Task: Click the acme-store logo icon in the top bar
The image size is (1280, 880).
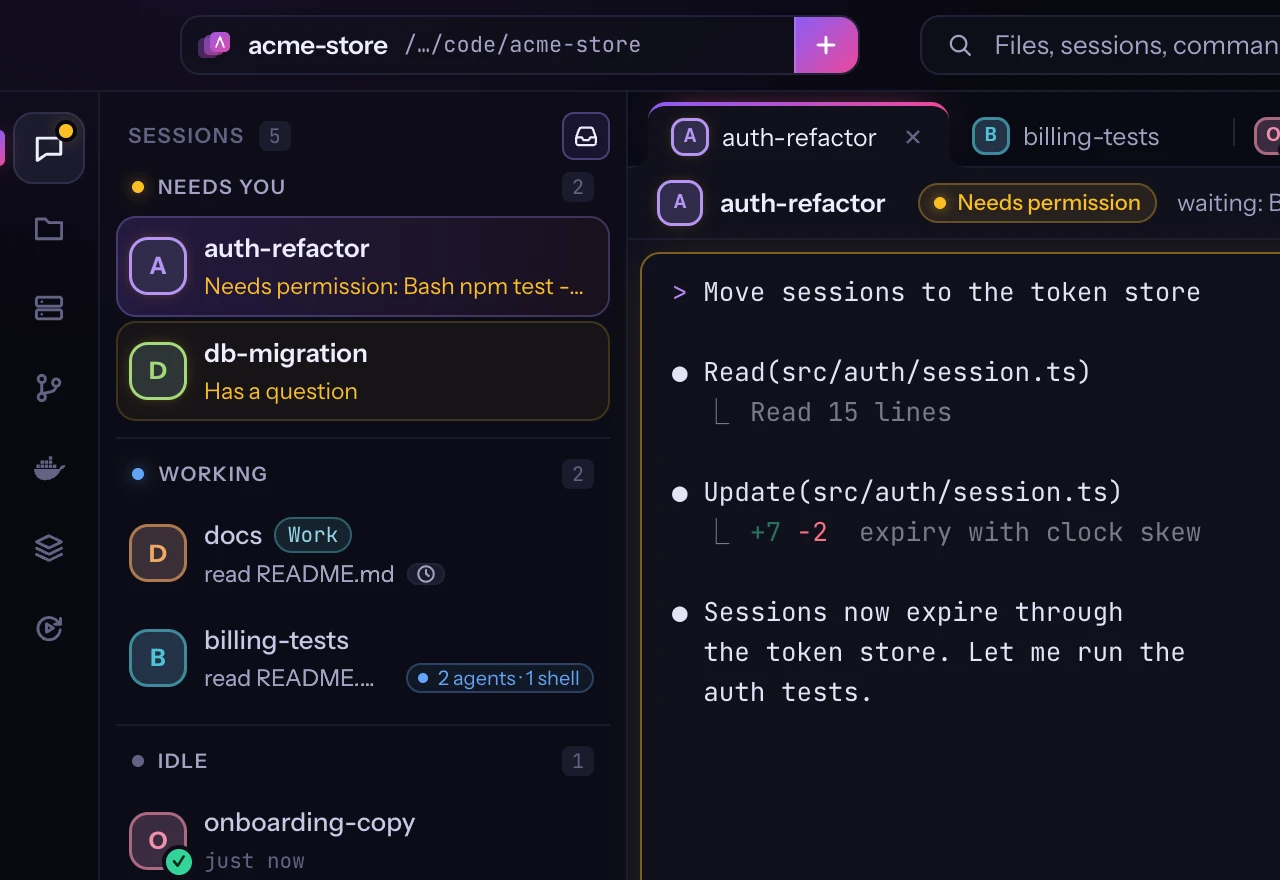Action: click(216, 45)
